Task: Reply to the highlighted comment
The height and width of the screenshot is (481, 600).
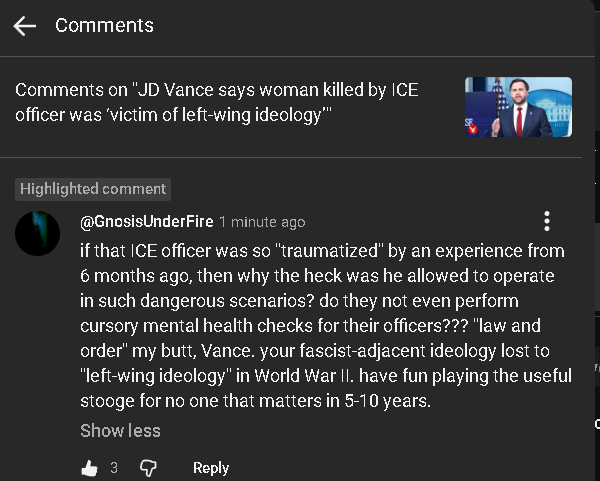Action: click(x=211, y=468)
